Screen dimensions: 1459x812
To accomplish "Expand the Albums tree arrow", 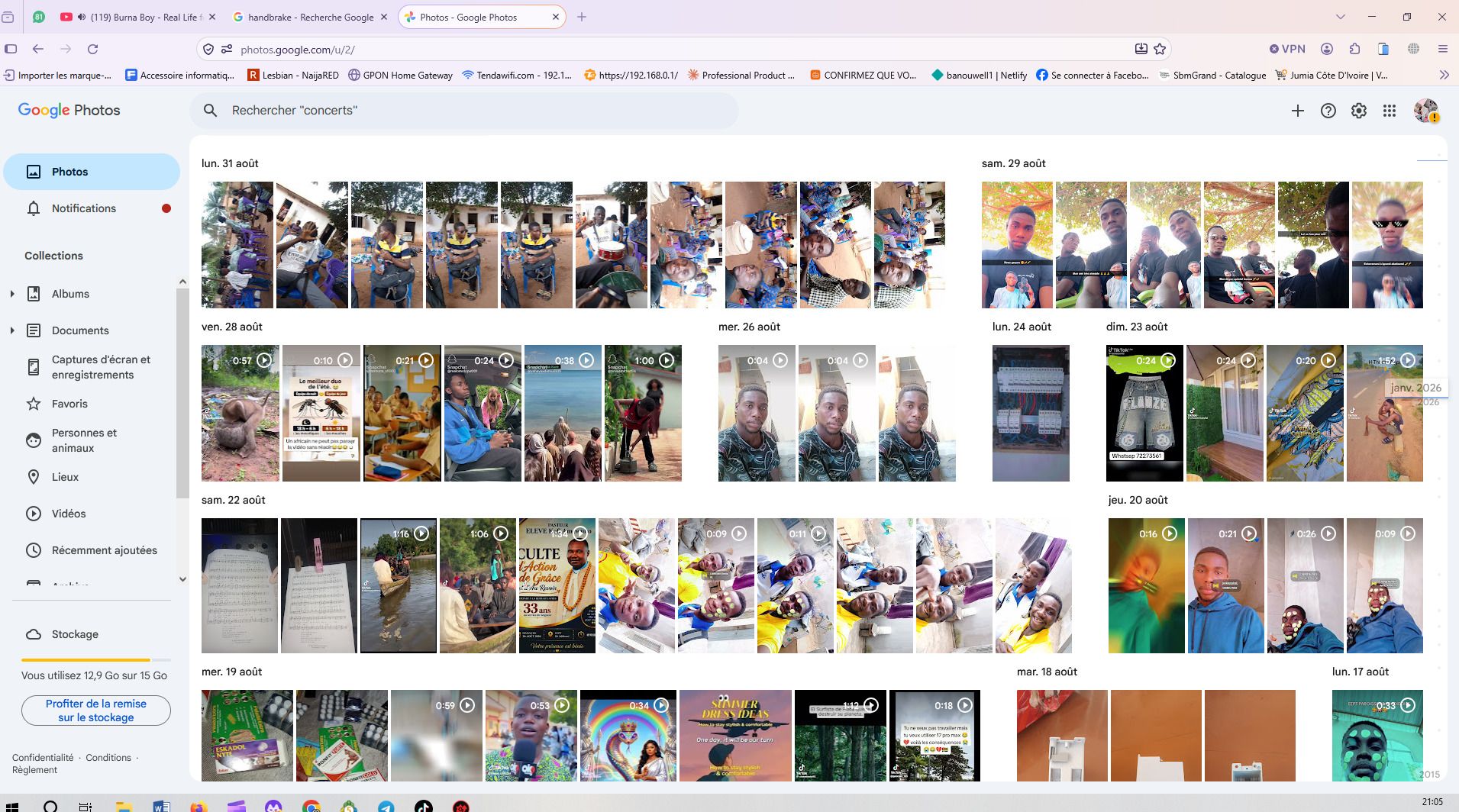I will click(x=11, y=294).
